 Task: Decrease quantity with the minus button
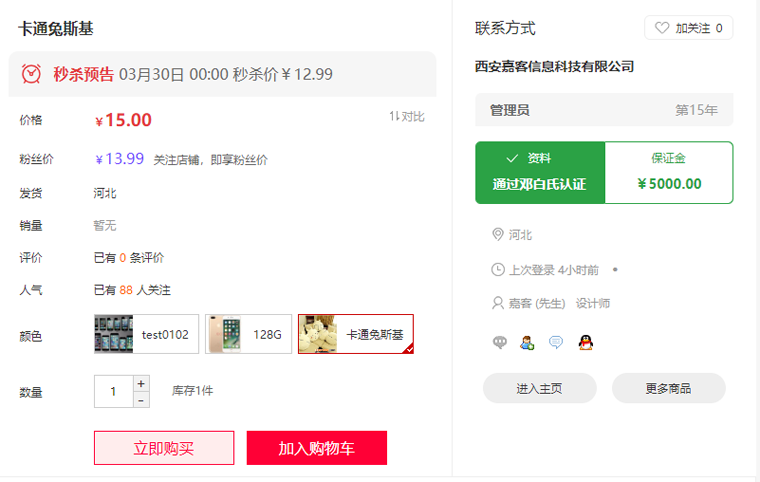[x=141, y=400]
